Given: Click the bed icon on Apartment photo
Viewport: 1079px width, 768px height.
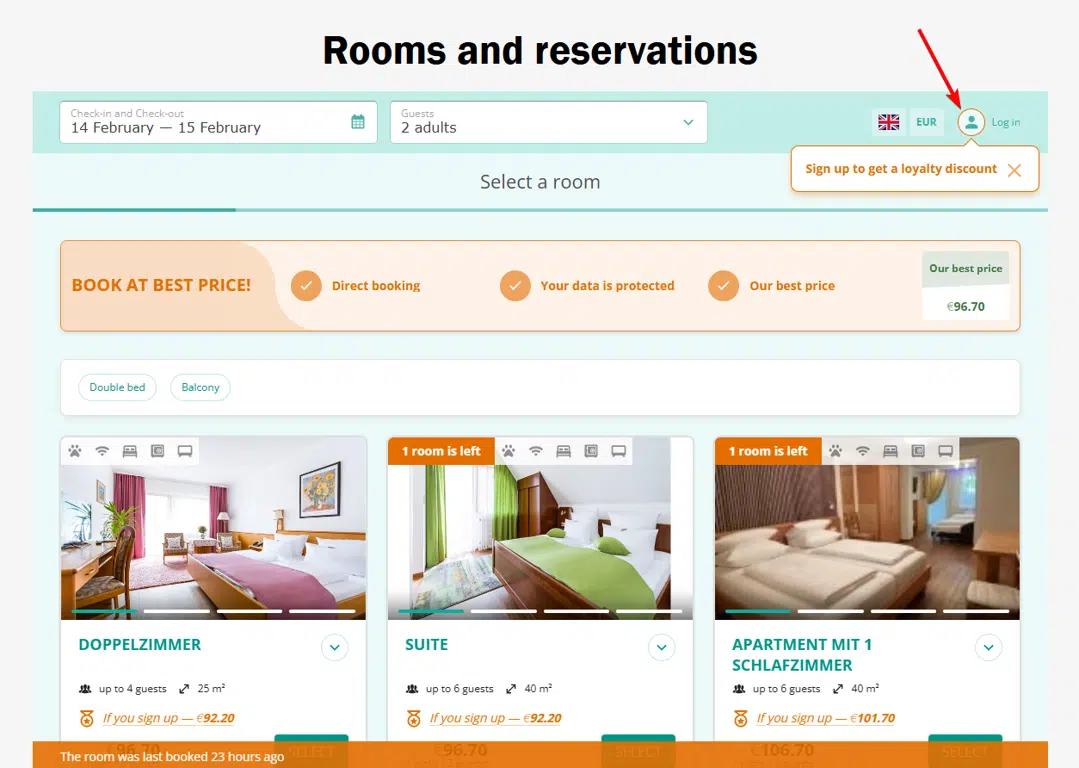Looking at the screenshot, I should (890, 451).
